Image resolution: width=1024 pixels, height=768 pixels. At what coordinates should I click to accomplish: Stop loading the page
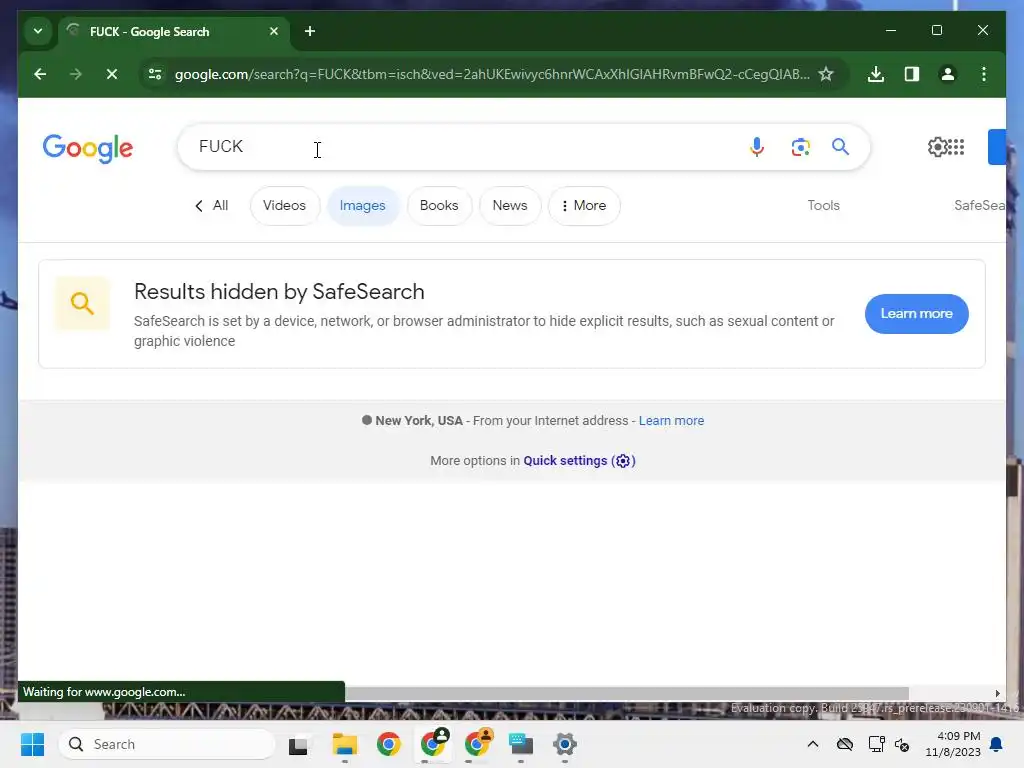point(112,74)
